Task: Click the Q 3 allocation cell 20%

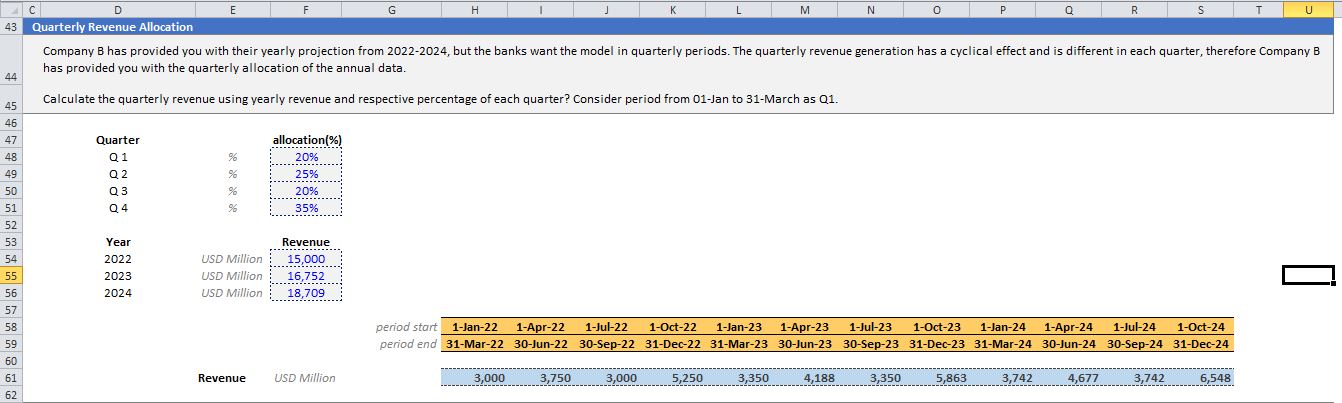Action: point(306,191)
